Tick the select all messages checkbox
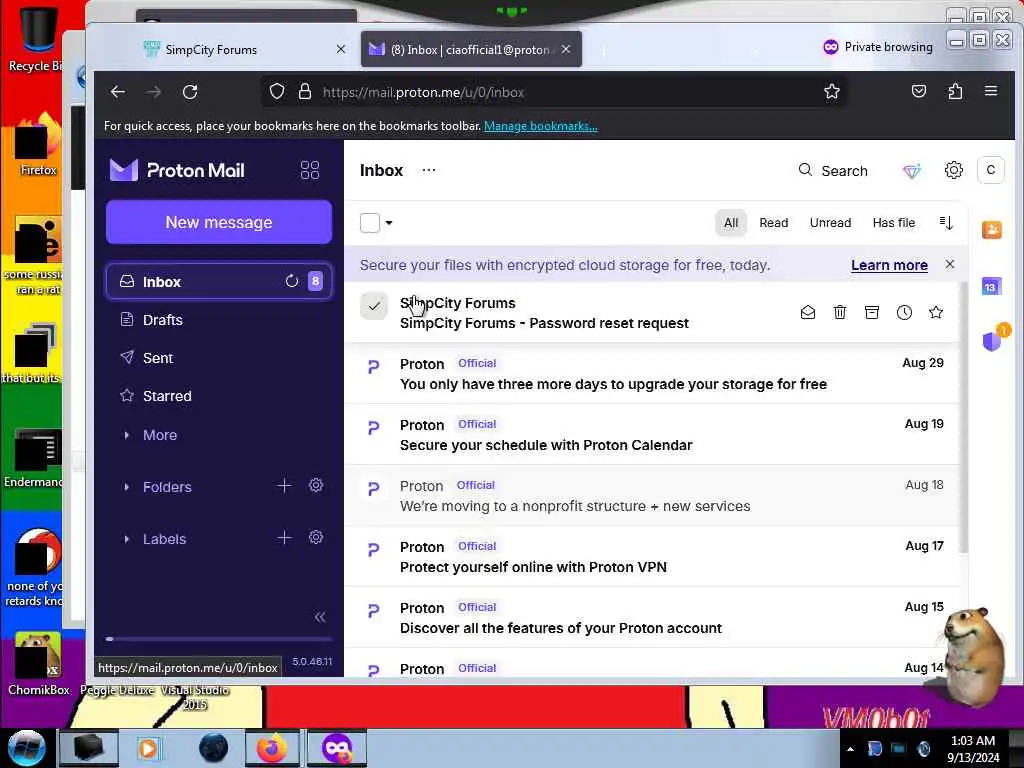 click(370, 223)
